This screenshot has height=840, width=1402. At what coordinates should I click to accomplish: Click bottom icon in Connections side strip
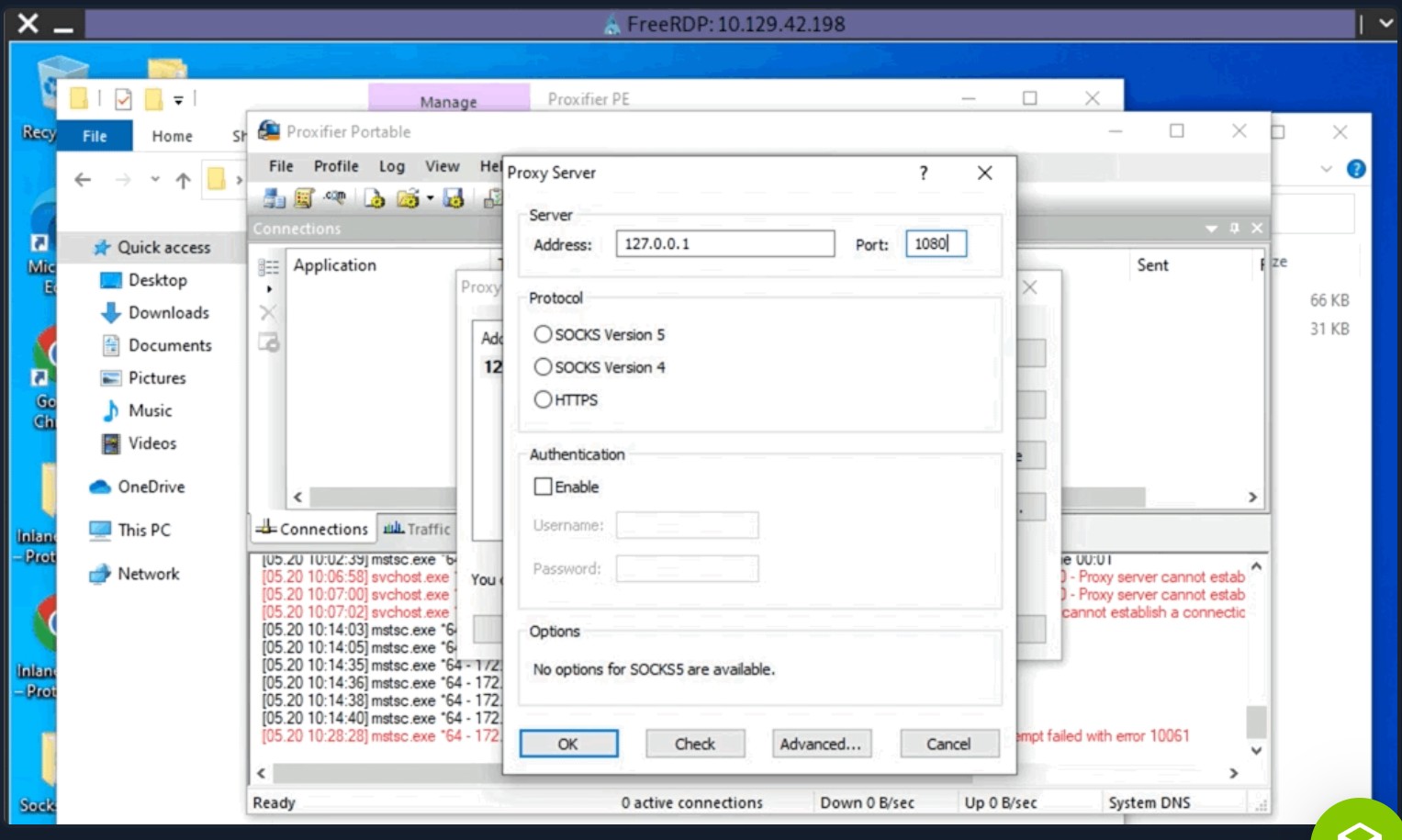click(x=268, y=342)
